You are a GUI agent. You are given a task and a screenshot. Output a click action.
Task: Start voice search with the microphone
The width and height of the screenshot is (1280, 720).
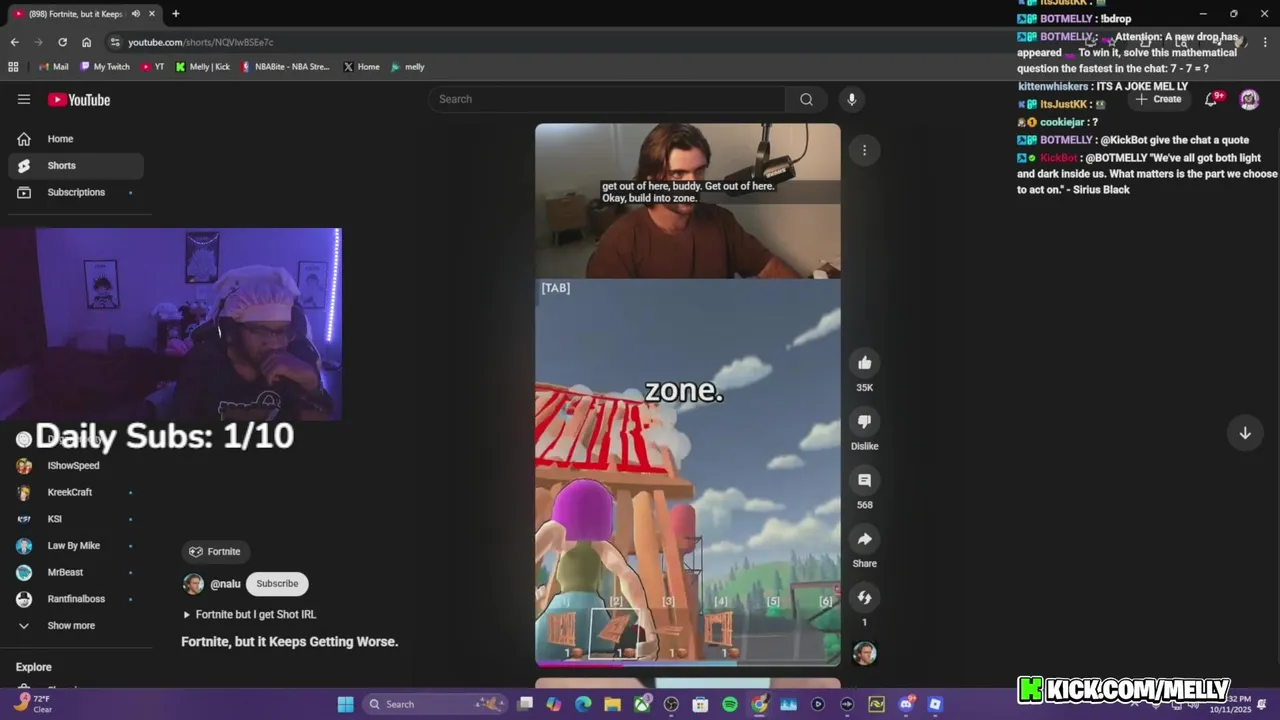(x=852, y=99)
